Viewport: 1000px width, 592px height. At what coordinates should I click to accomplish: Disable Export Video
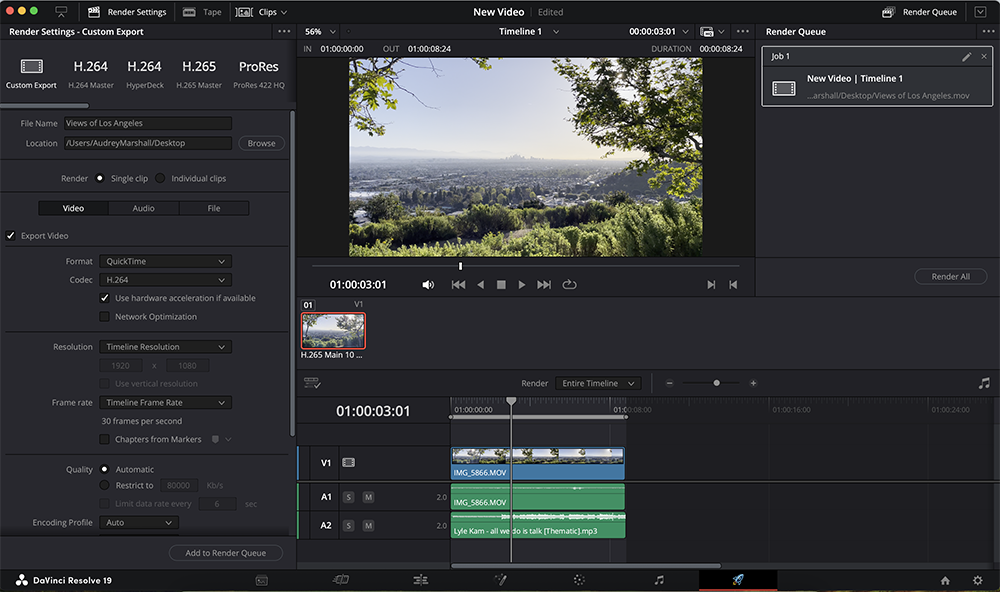tap(9, 235)
